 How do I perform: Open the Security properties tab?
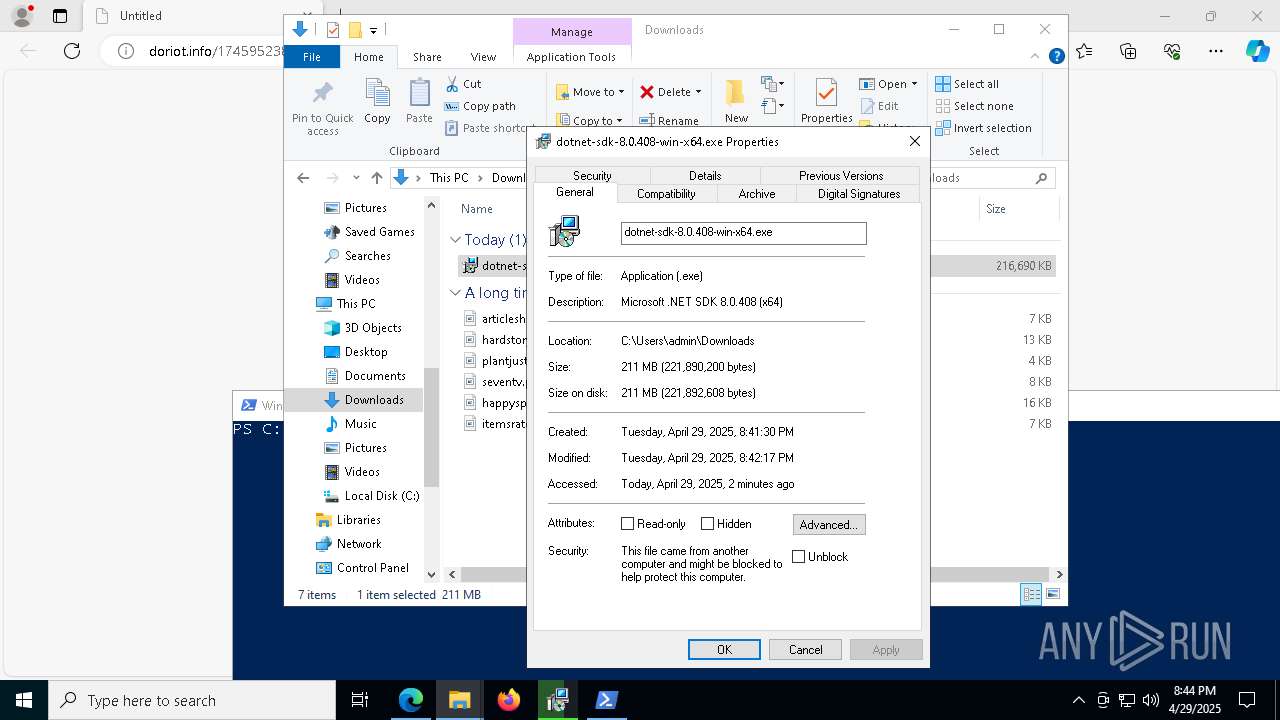(x=592, y=176)
